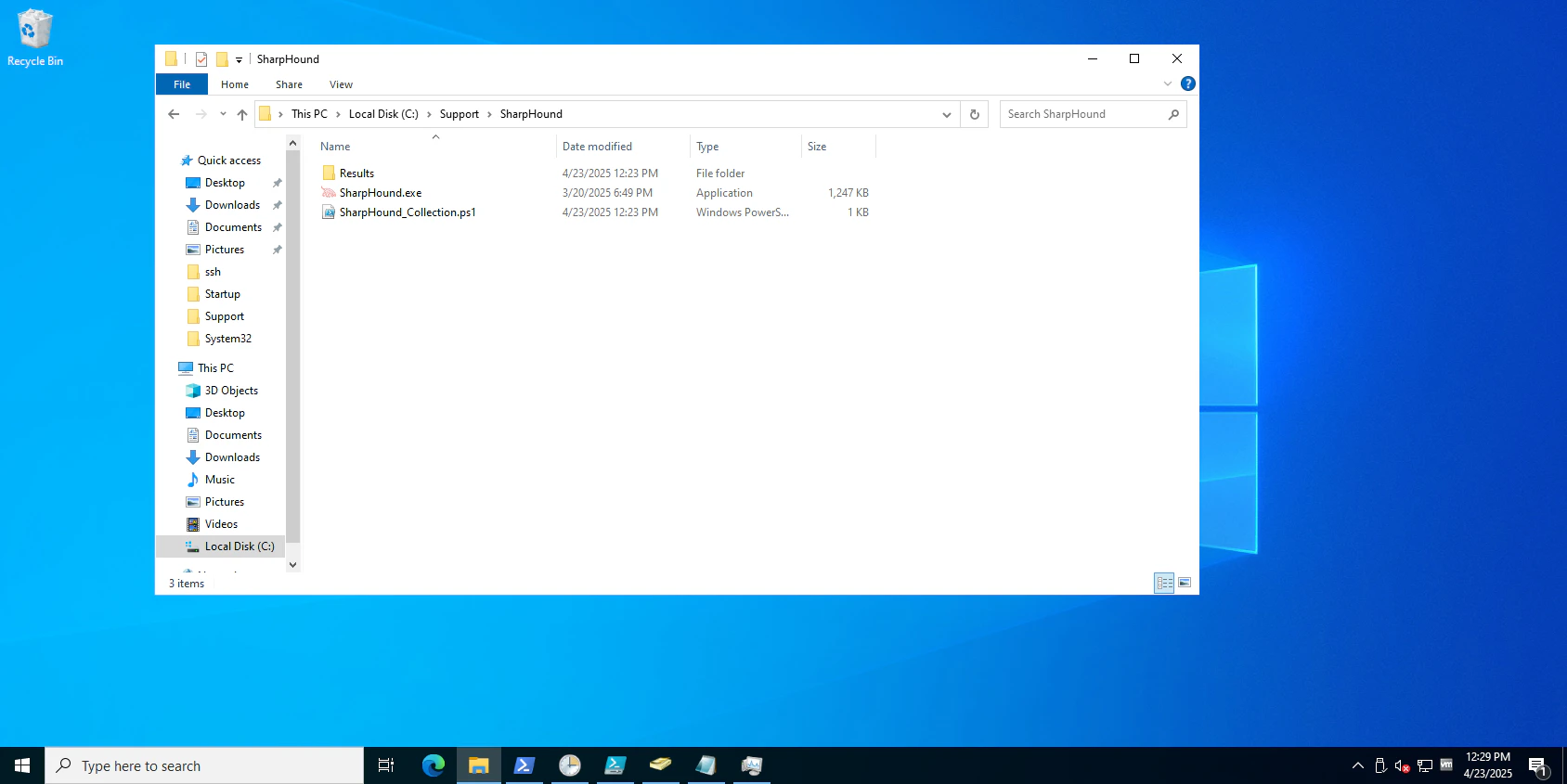Click Support in the address breadcrumb
Screen dimensions: 1567x784
coord(460,114)
